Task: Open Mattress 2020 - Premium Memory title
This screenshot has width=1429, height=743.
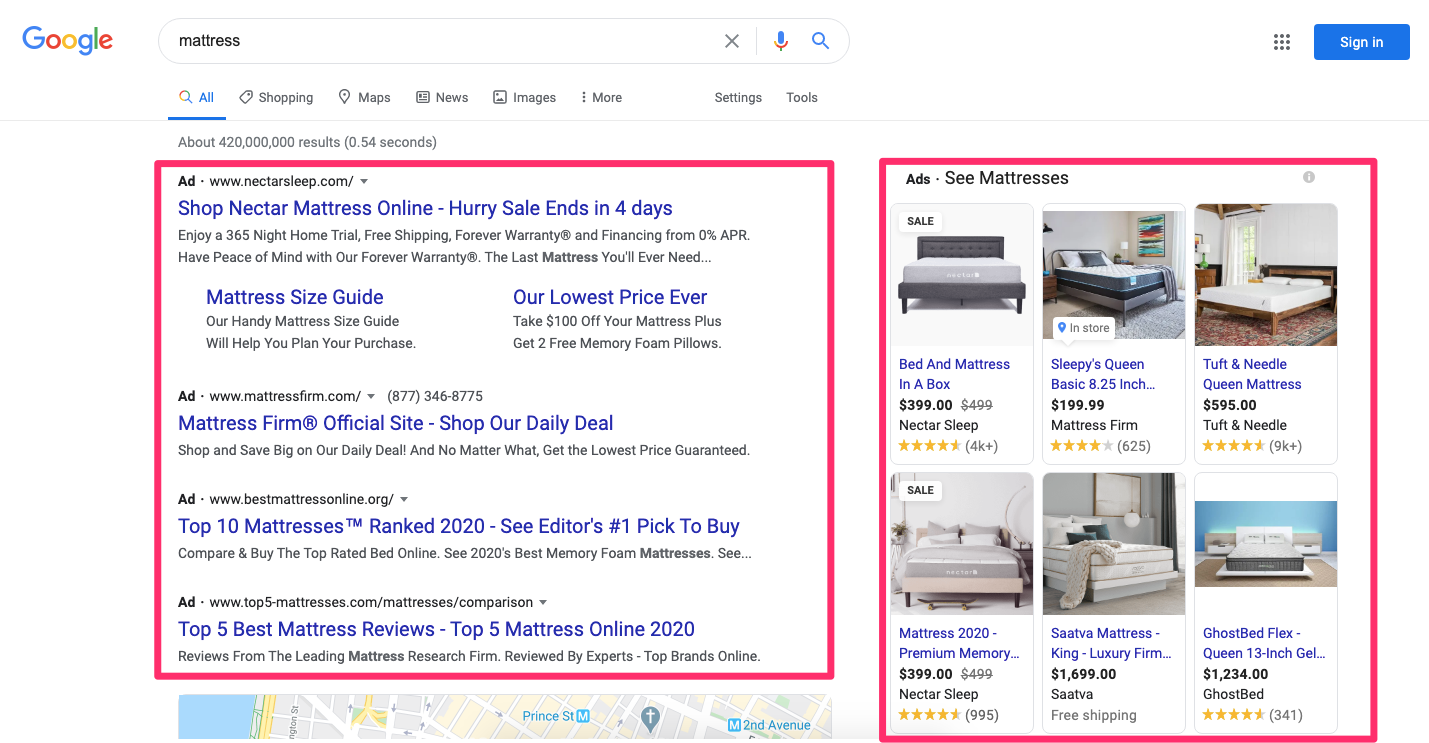Action: [x=959, y=643]
